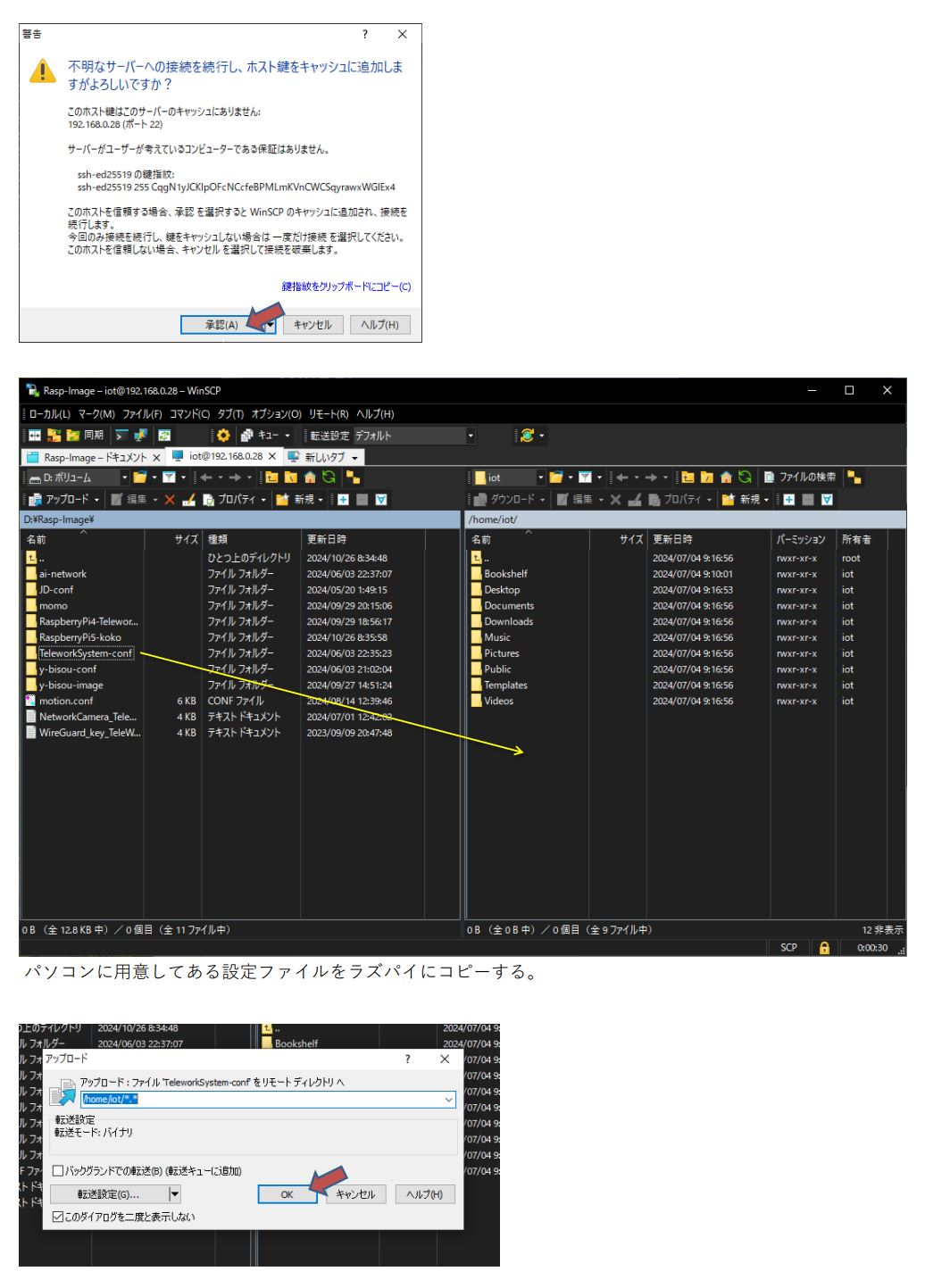Image resolution: width=925 pixels, height=1288 pixels.
Task: Enable バックグラウンドでの転送 checkbox
Action: pyautogui.click(x=58, y=1171)
